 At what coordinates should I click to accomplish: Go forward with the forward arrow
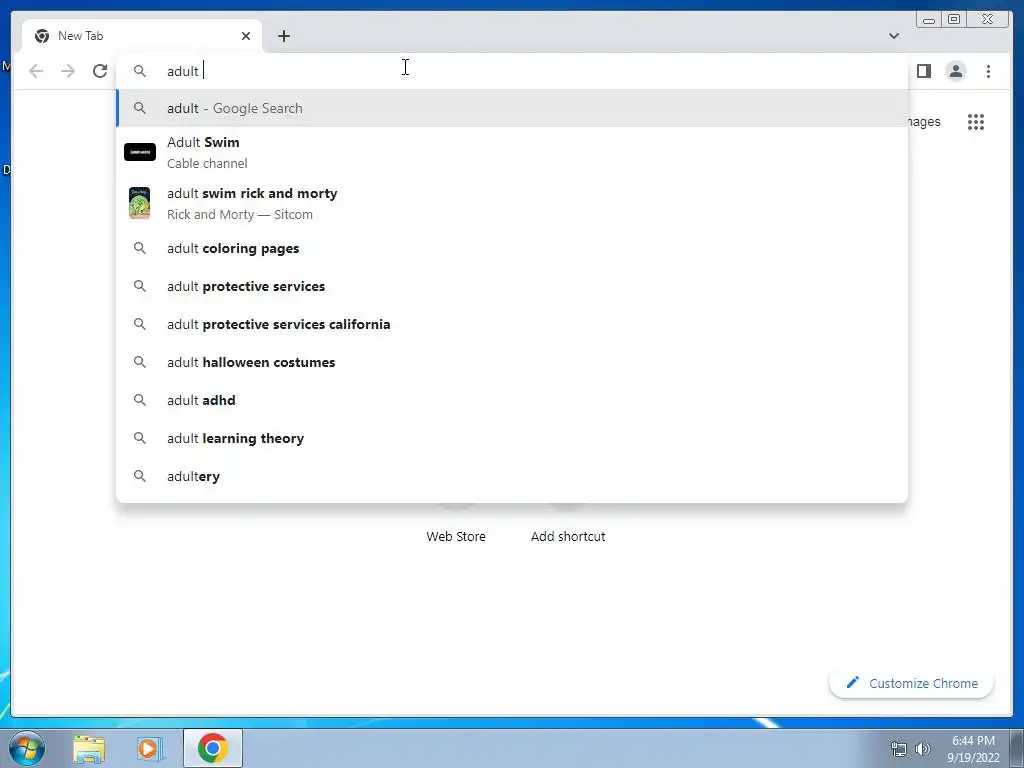(68, 71)
